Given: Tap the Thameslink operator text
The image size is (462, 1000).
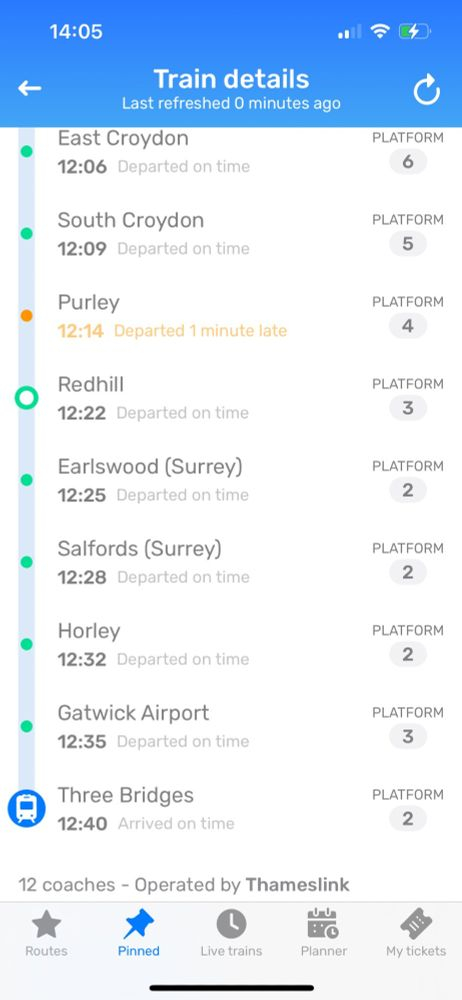Looking at the screenshot, I should pos(297,885).
